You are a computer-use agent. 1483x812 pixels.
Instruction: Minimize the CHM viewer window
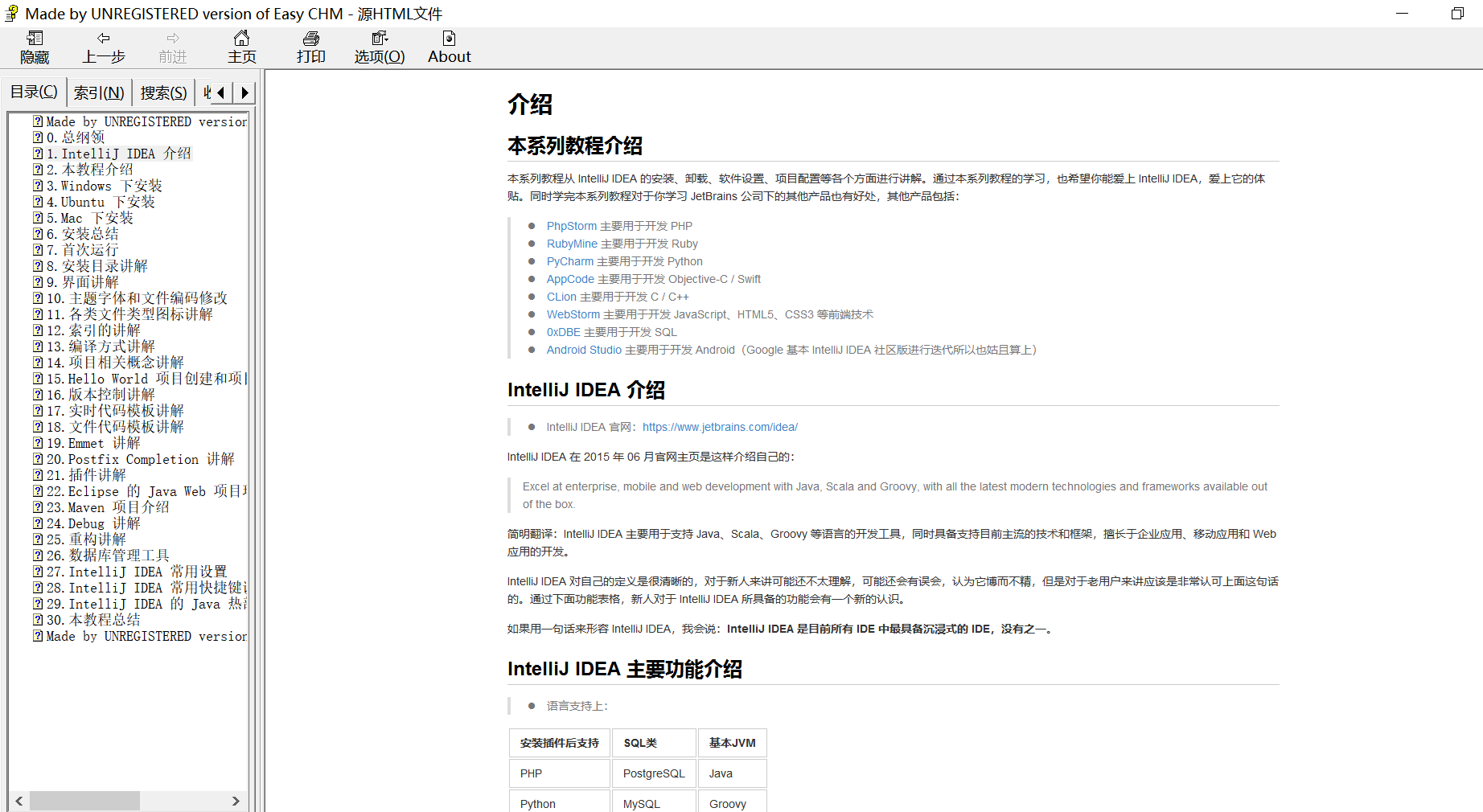point(1402,14)
